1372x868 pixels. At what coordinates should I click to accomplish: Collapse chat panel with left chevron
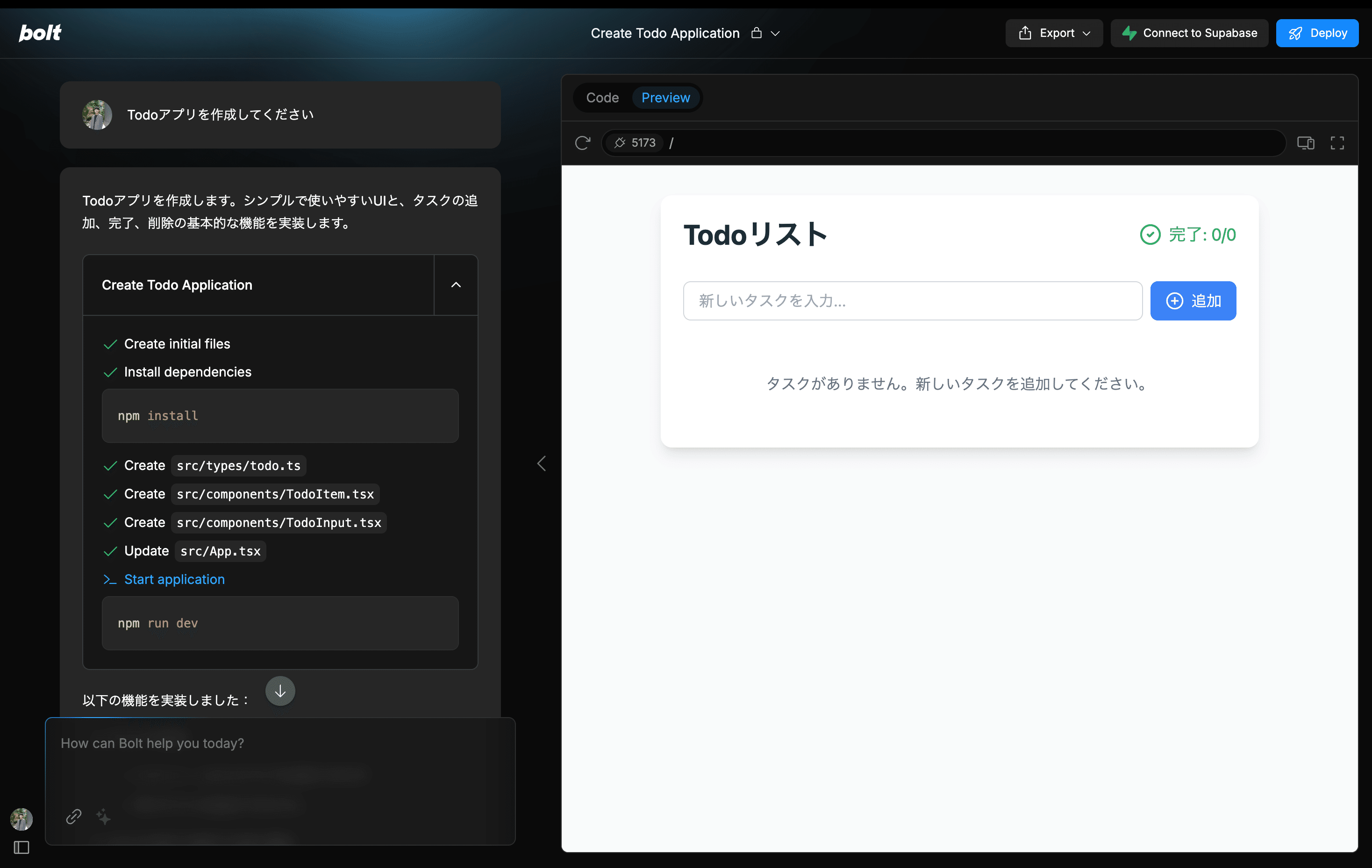(x=541, y=463)
